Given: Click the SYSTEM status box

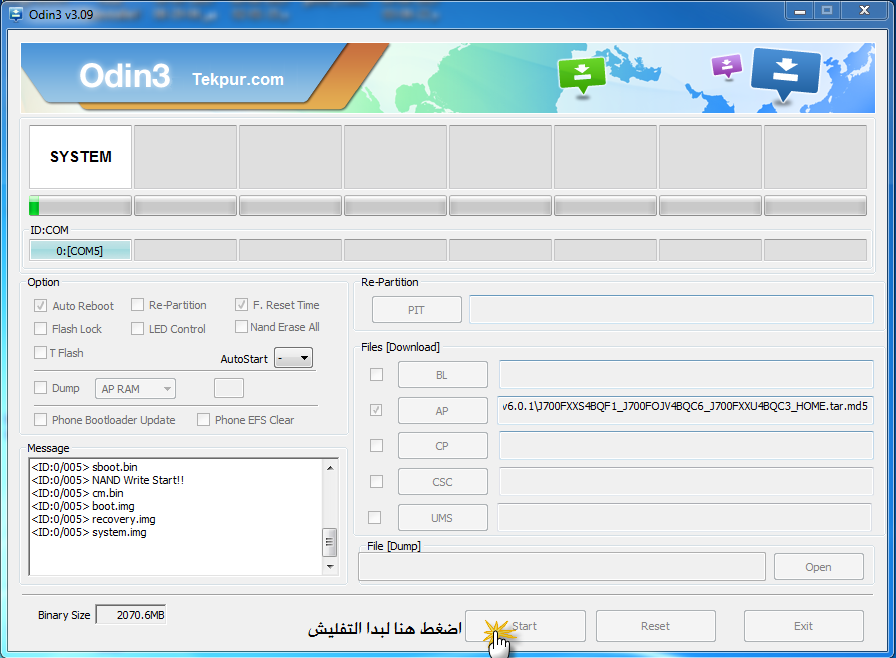Looking at the screenshot, I should tap(81, 157).
